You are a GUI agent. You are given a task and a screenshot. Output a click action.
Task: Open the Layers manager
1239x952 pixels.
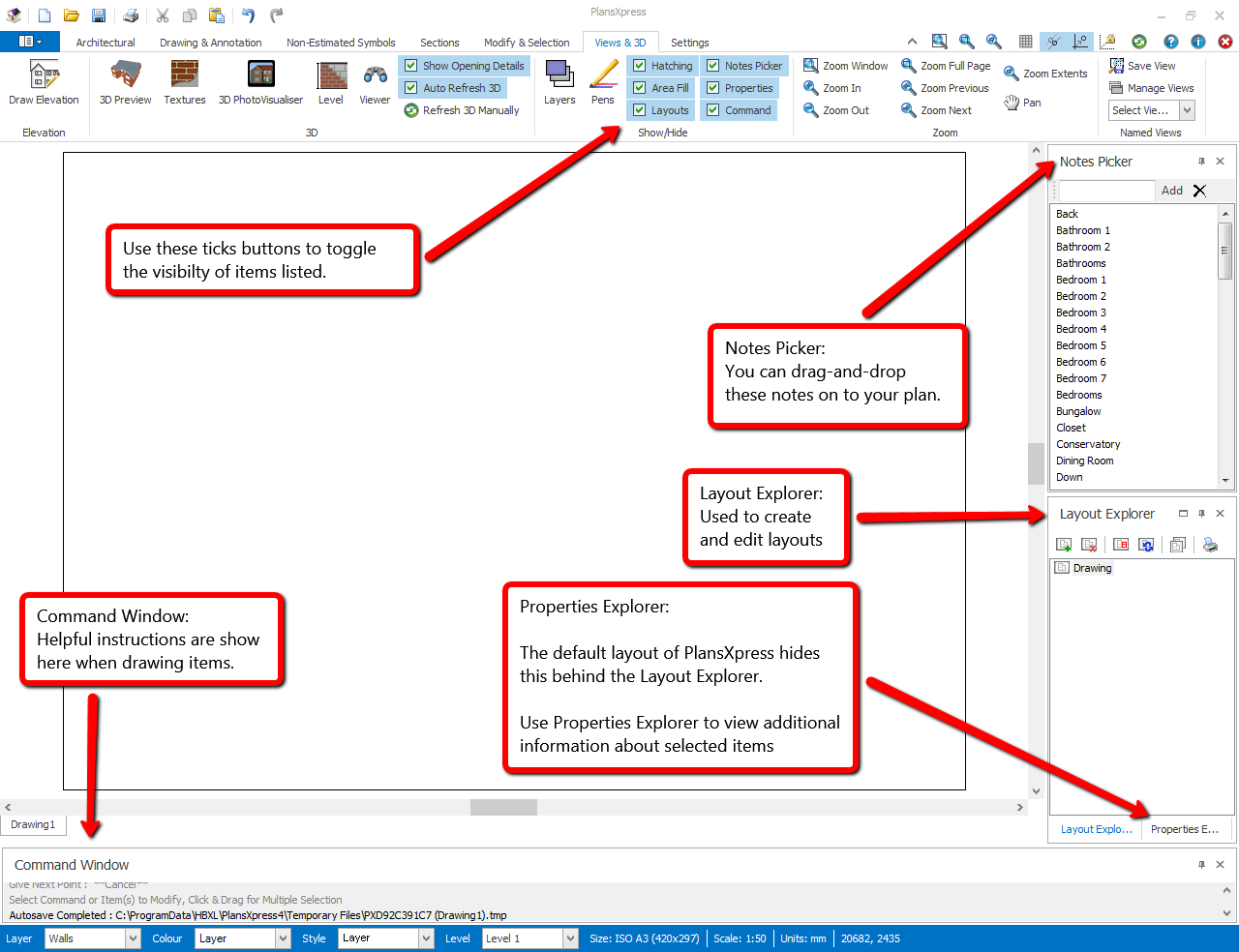[559, 83]
